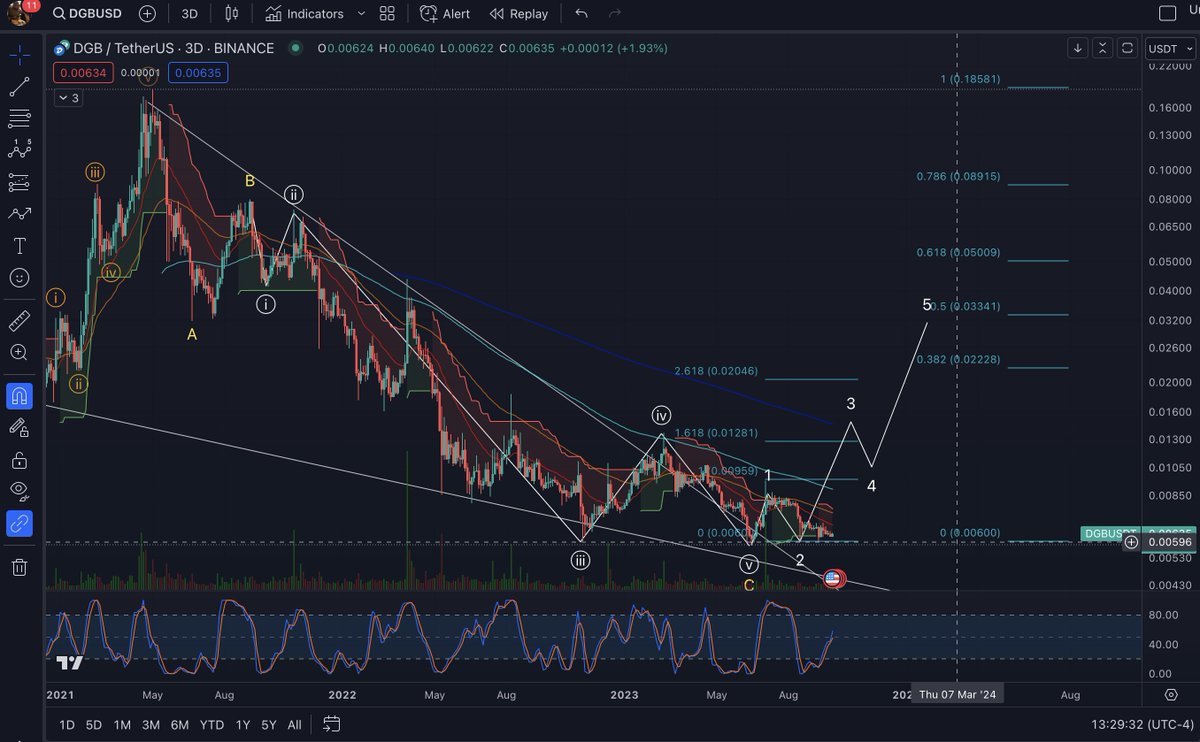Screen dimensions: 1200x742
Task: Open the Indicators dialog
Action: click(x=304, y=13)
